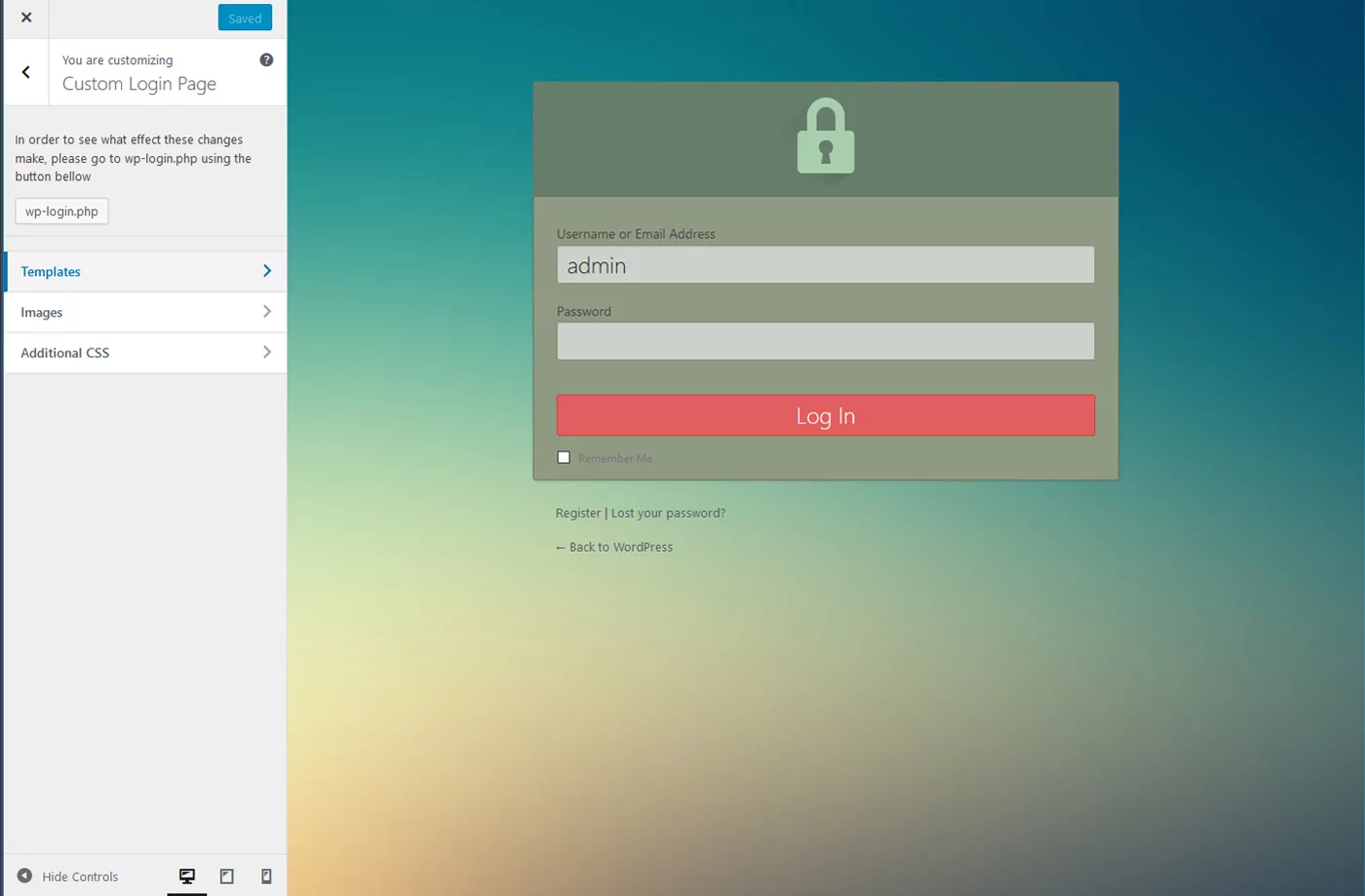Focus the Password field
The width and height of the screenshot is (1365, 896).
click(x=826, y=341)
